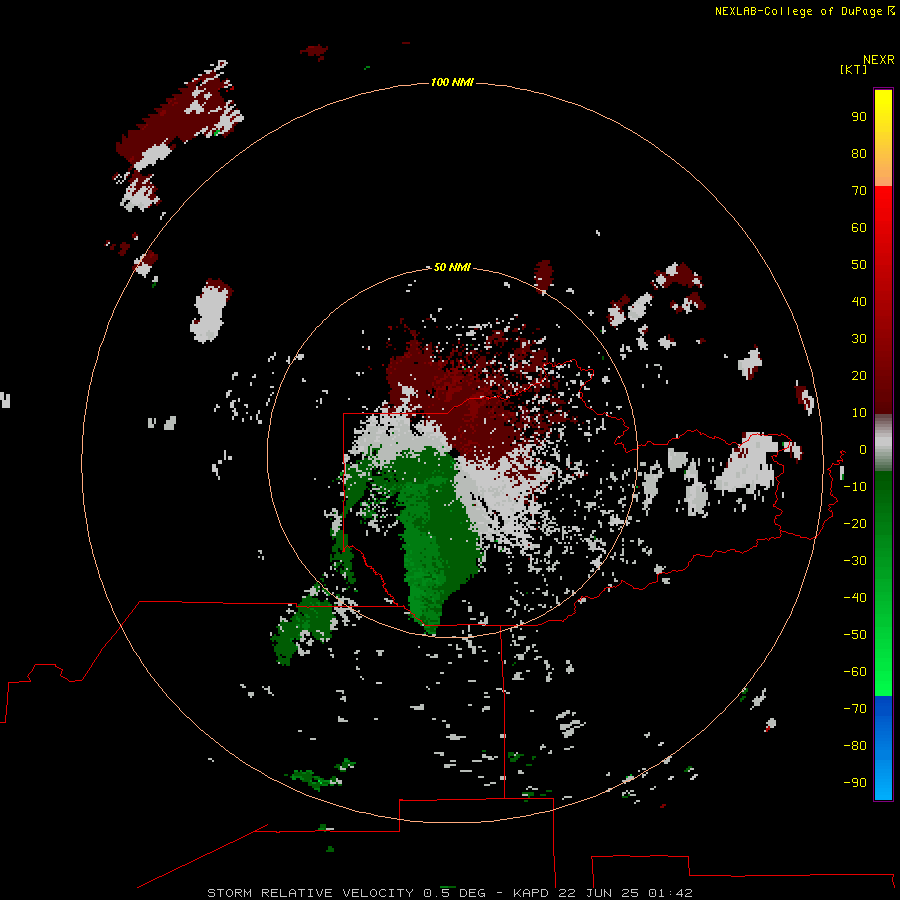The width and height of the screenshot is (900, 900).
Task: Click the 90 value on the velocity scale
Action: tap(859, 117)
